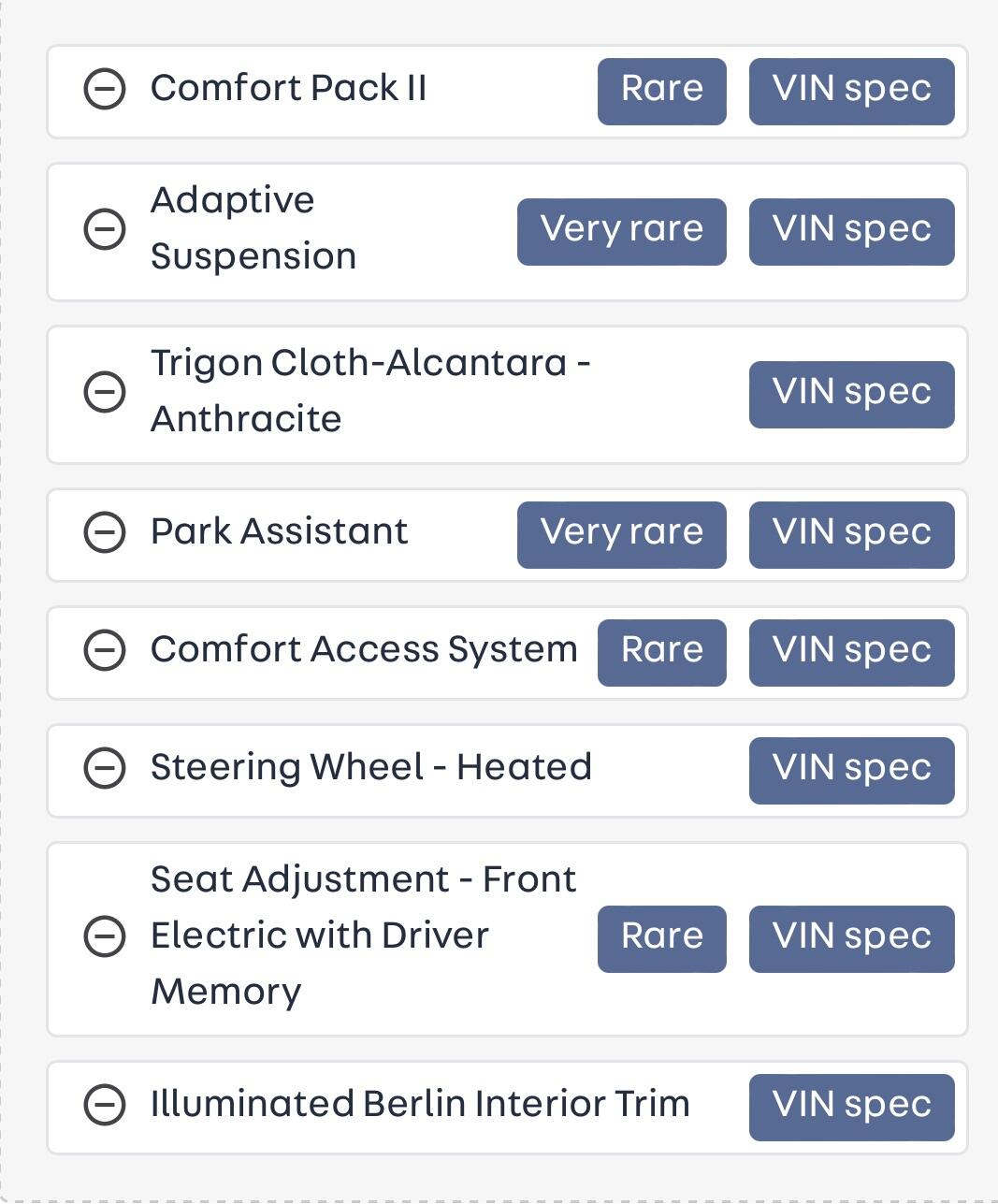
Task: Click VIN spec badge on Comfort Pack II
Action: coord(851,91)
